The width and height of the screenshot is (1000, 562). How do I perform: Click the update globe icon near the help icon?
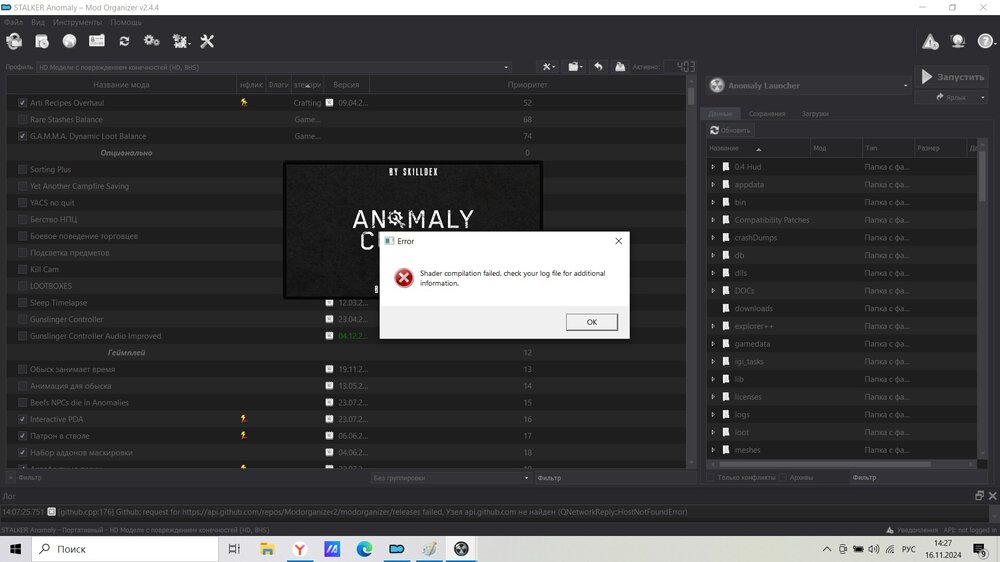(x=958, y=41)
